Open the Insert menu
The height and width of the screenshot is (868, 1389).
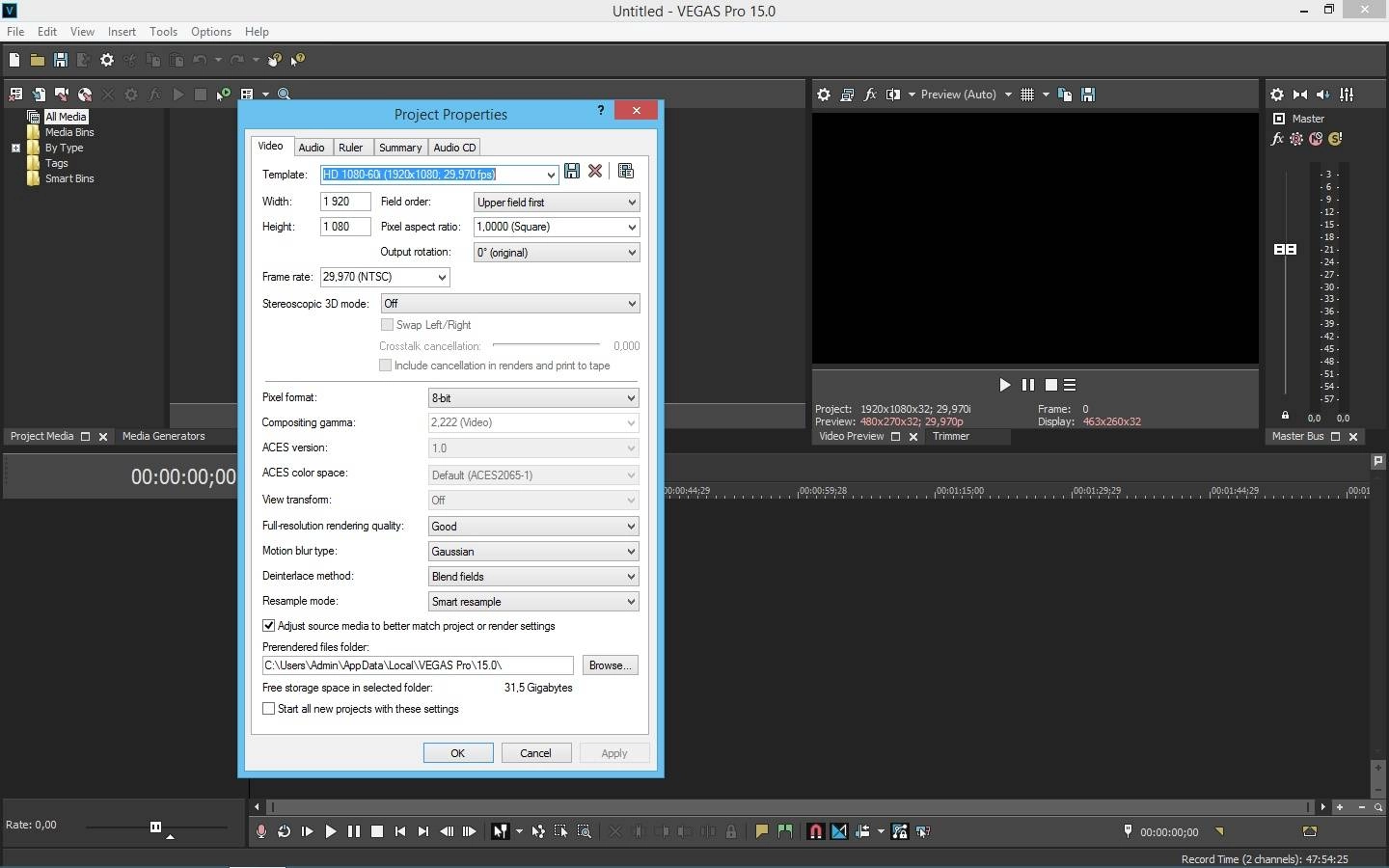coord(122,32)
